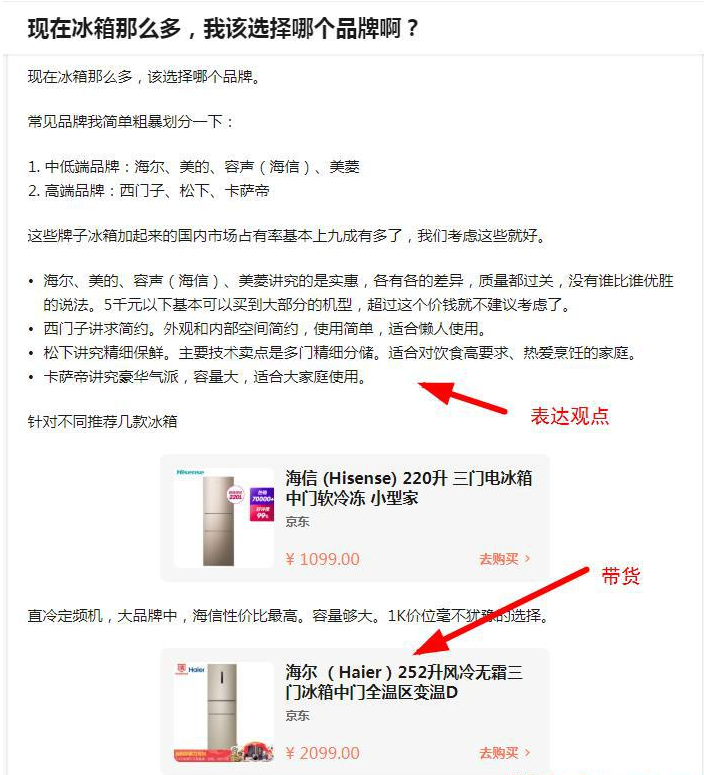Open the Hisense 220L fridge thumbnail
Image resolution: width=704 pixels, height=775 pixels.
click(223, 517)
